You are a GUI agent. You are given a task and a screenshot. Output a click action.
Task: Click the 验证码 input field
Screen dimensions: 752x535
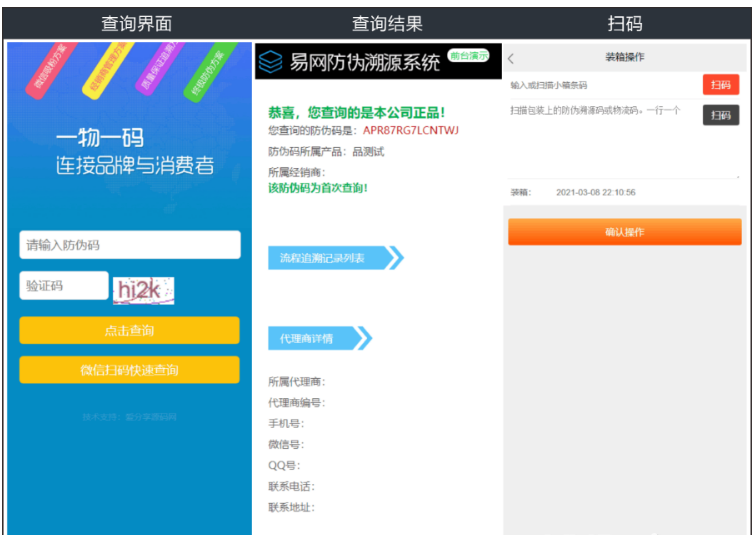[63, 286]
